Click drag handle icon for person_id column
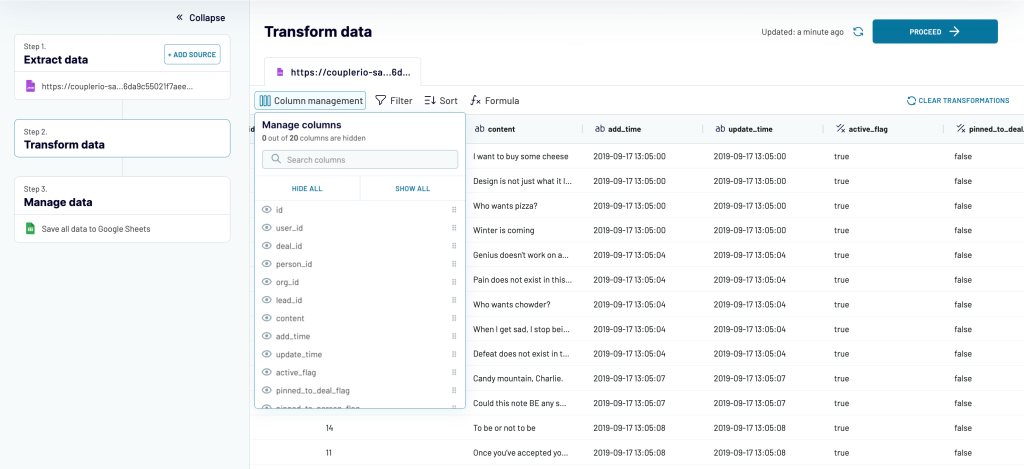Screen dimensions: 1024x469 (x=454, y=264)
